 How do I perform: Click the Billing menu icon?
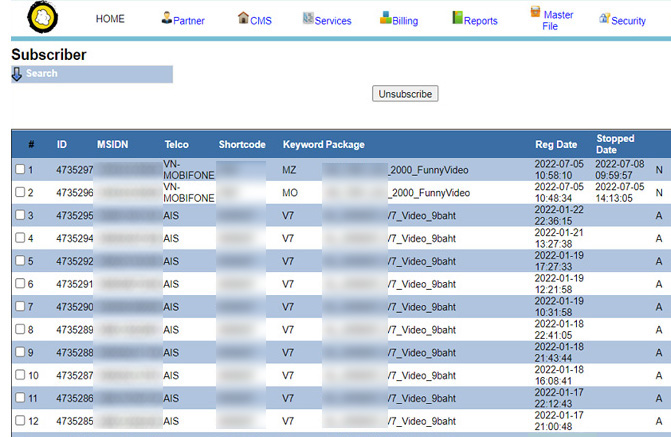click(386, 18)
